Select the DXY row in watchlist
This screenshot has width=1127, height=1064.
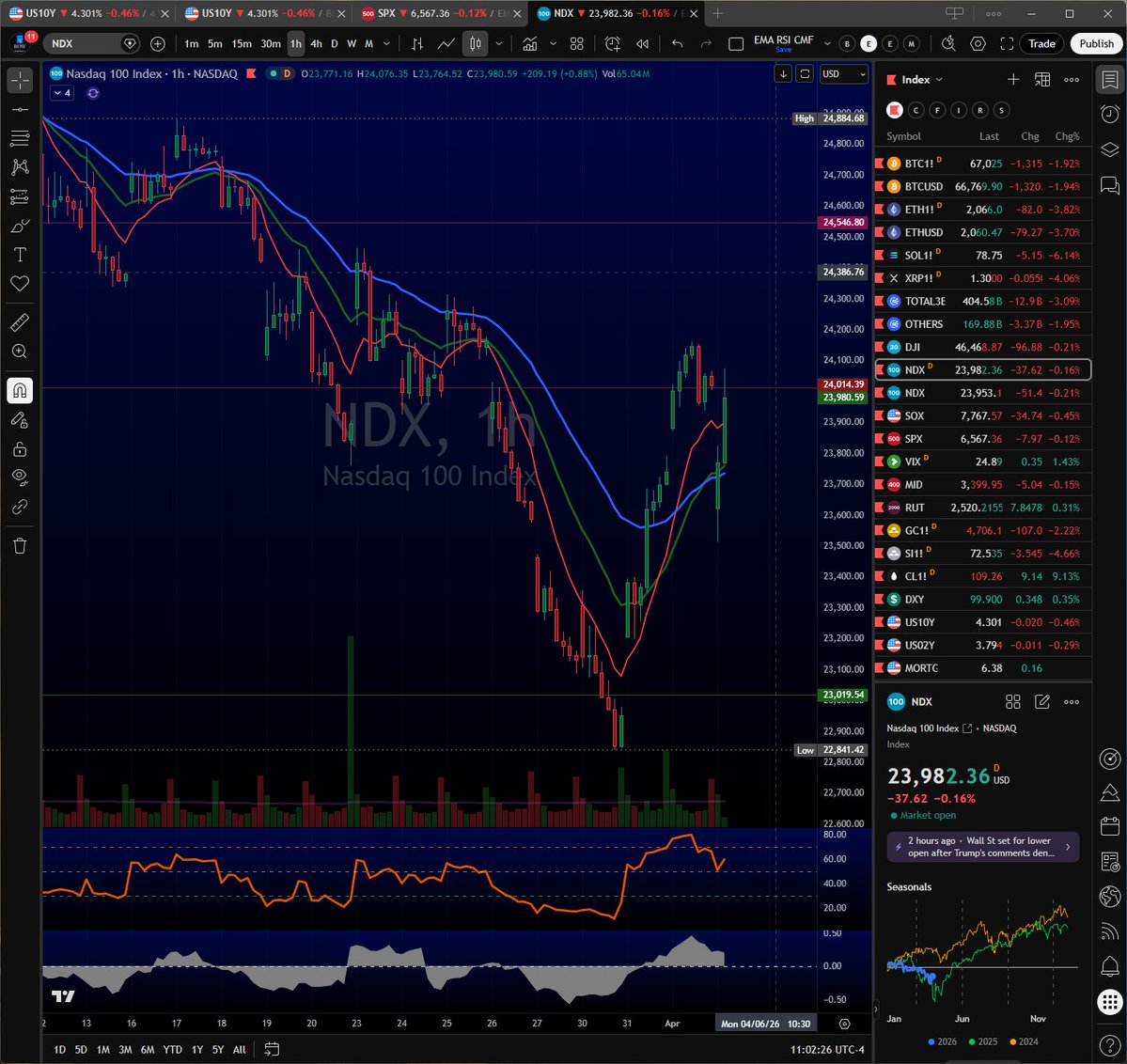coord(982,599)
